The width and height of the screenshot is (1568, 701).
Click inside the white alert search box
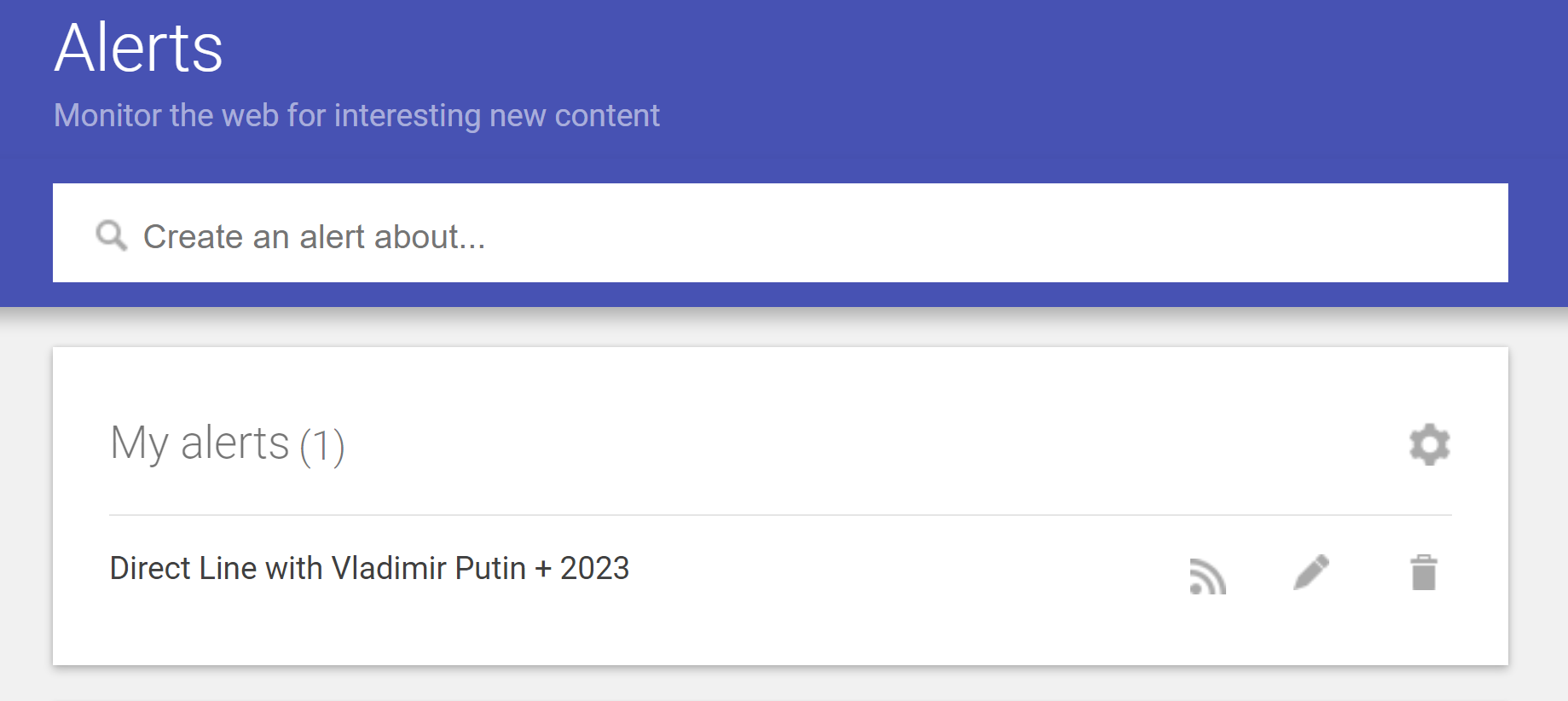point(780,233)
